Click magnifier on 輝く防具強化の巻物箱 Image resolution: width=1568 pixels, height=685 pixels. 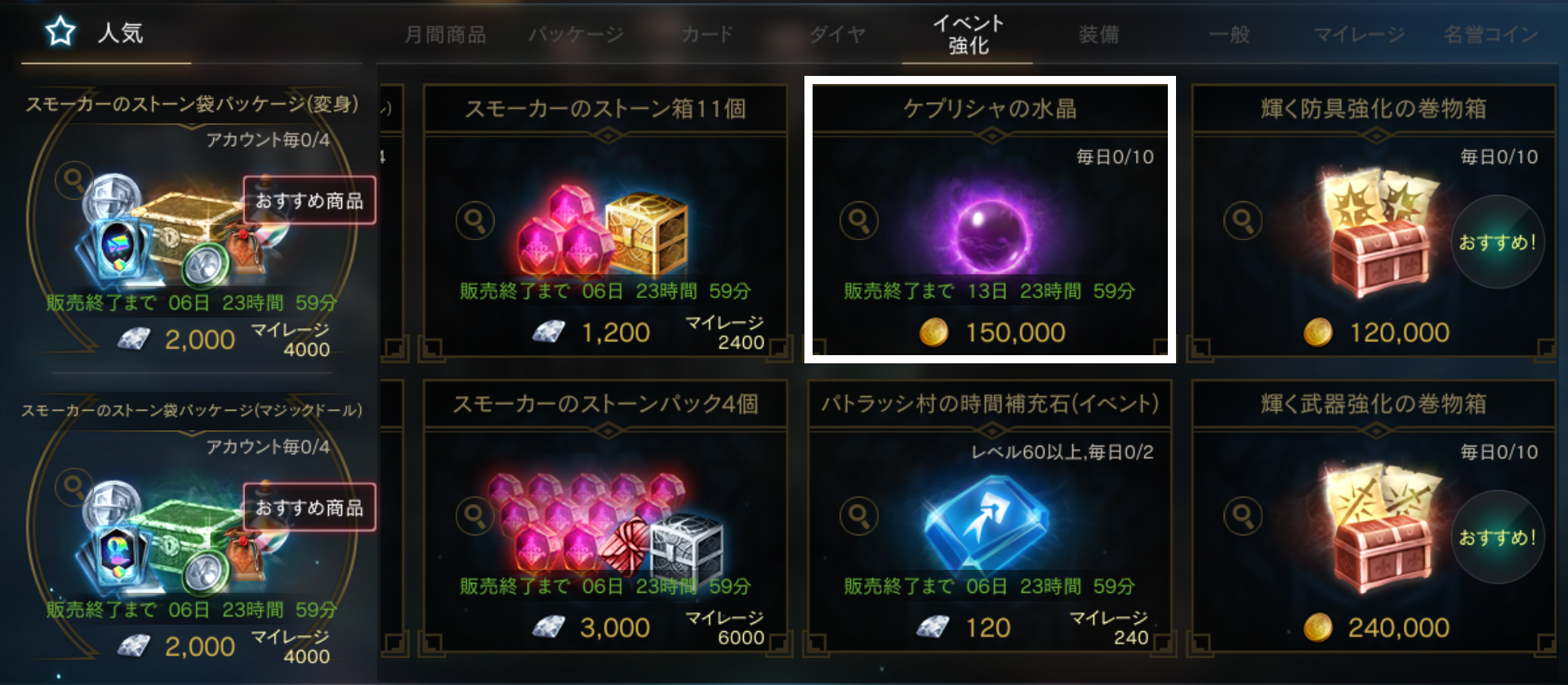click(x=1243, y=220)
